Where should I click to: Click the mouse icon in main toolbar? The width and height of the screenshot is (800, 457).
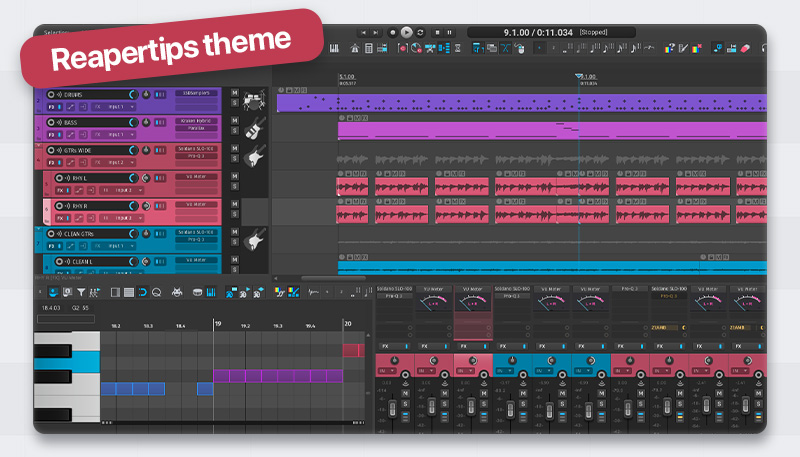tap(519, 48)
